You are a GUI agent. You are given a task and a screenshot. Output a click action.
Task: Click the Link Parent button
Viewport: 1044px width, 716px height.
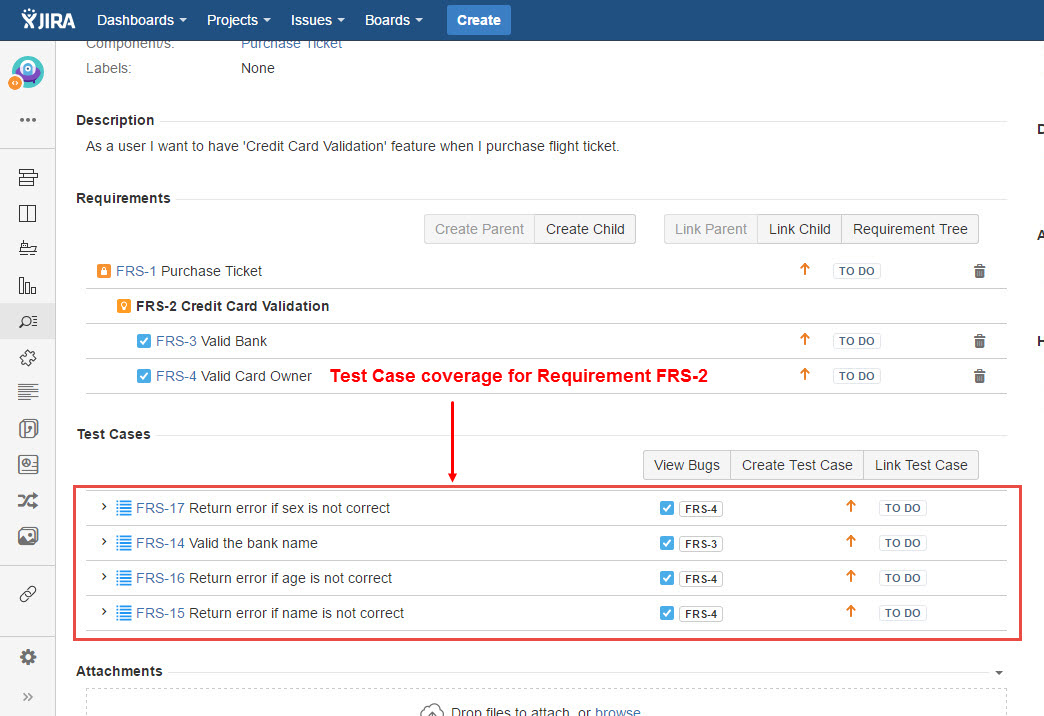click(x=710, y=229)
